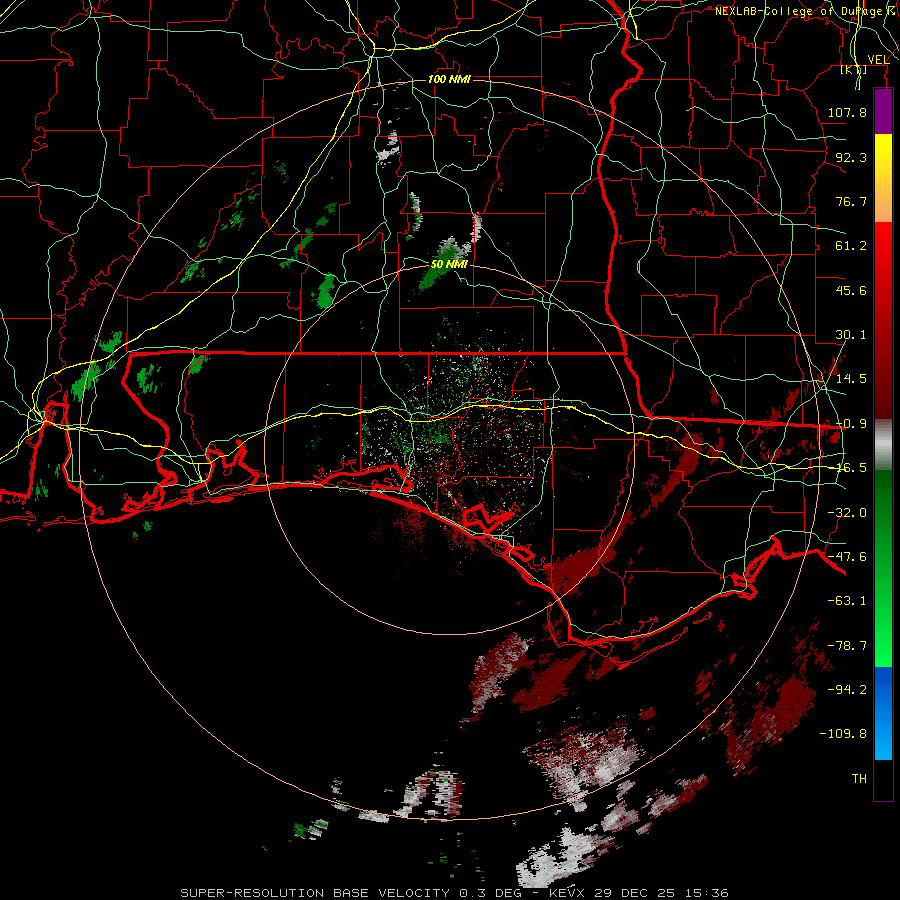Select the 76.7 velocity scale value
Image resolution: width=900 pixels, height=900 pixels.
coord(851,201)
